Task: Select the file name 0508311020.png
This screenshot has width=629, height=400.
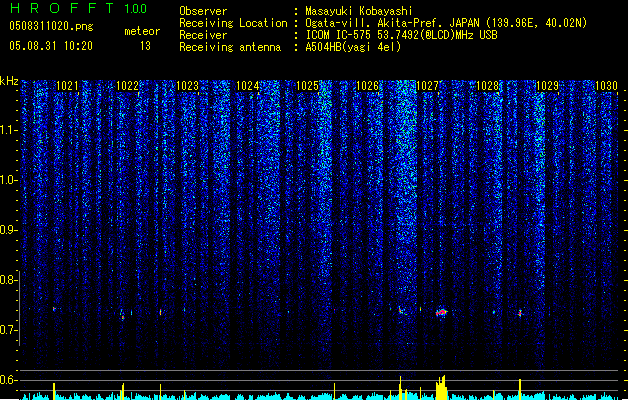Action: point(51,27)
